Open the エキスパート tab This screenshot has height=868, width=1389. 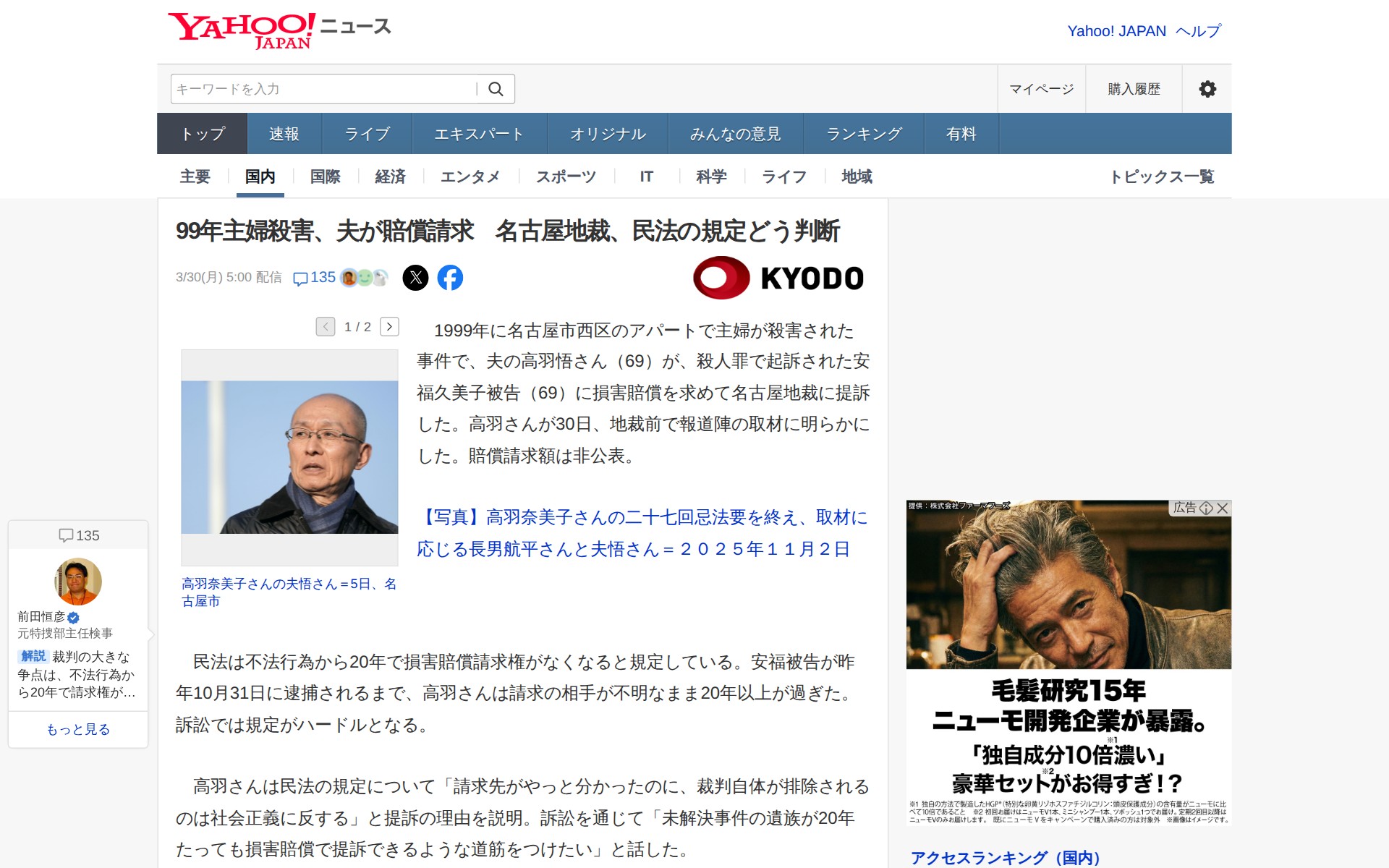tap(479, 134)
